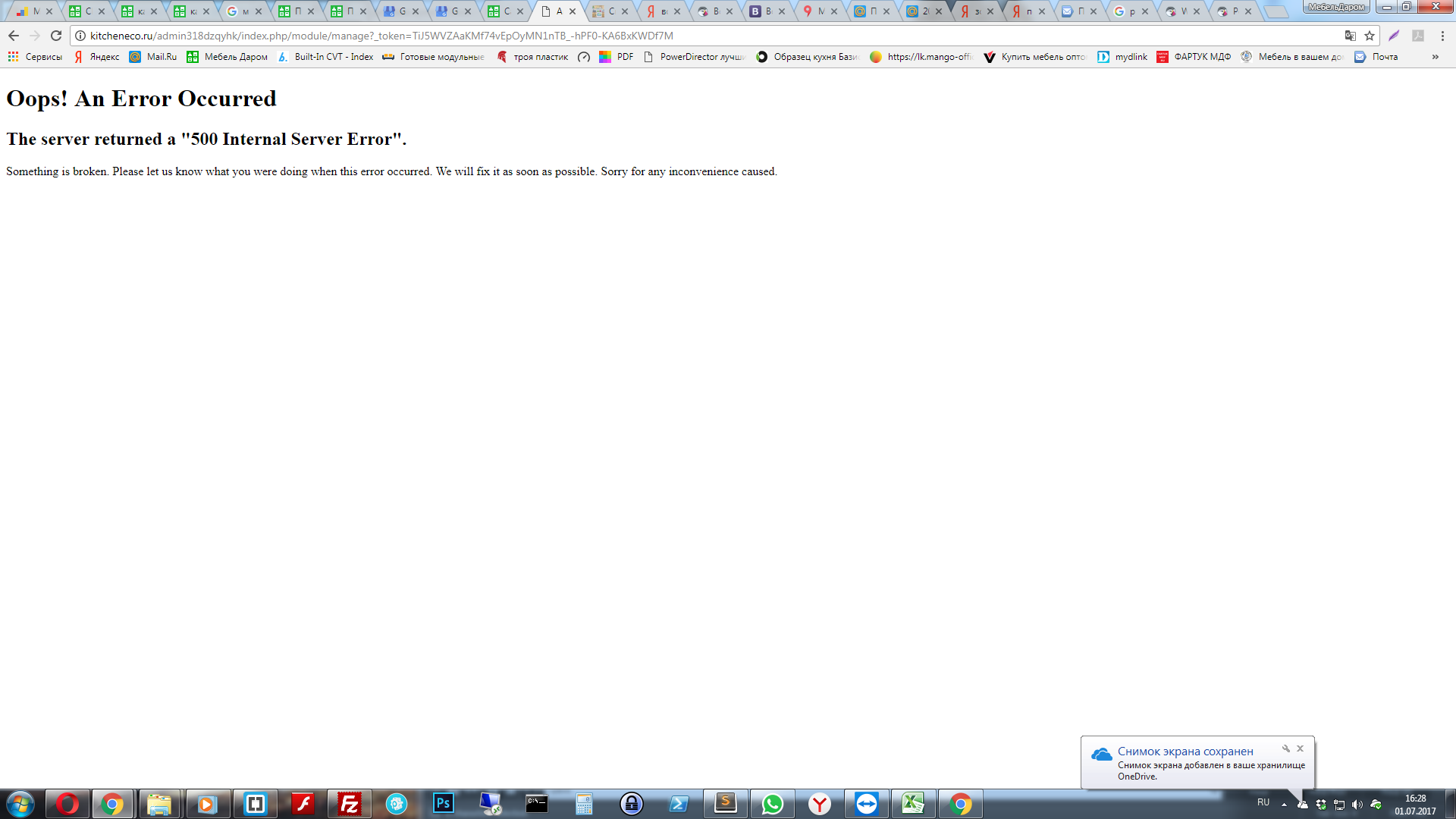
Task: Bookmark this page with the star icon
Action: point(1370,36)
